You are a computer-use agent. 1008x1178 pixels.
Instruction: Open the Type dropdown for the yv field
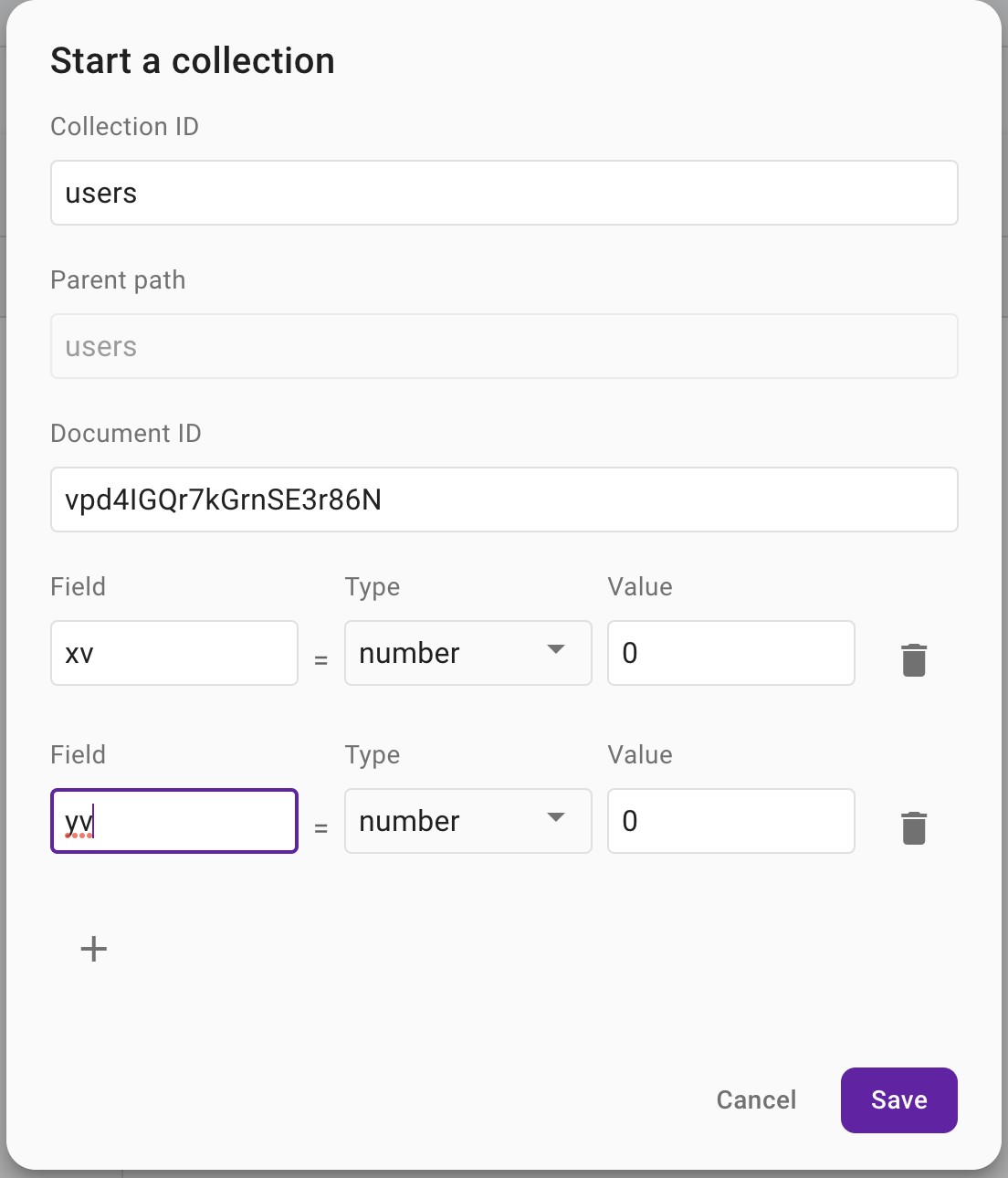pos(467,821)
